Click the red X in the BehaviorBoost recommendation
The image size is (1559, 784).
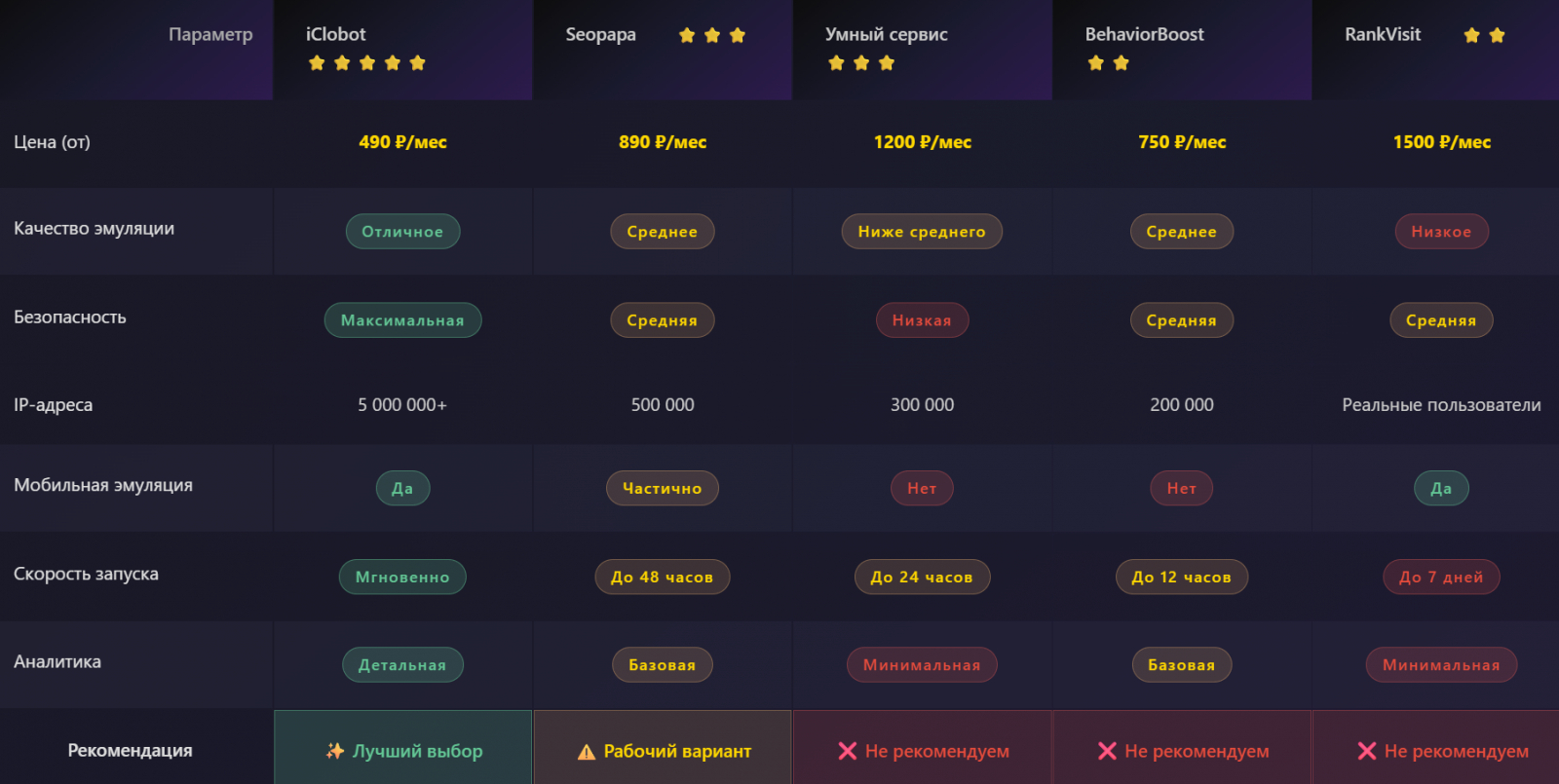(x=1107, y=751)
